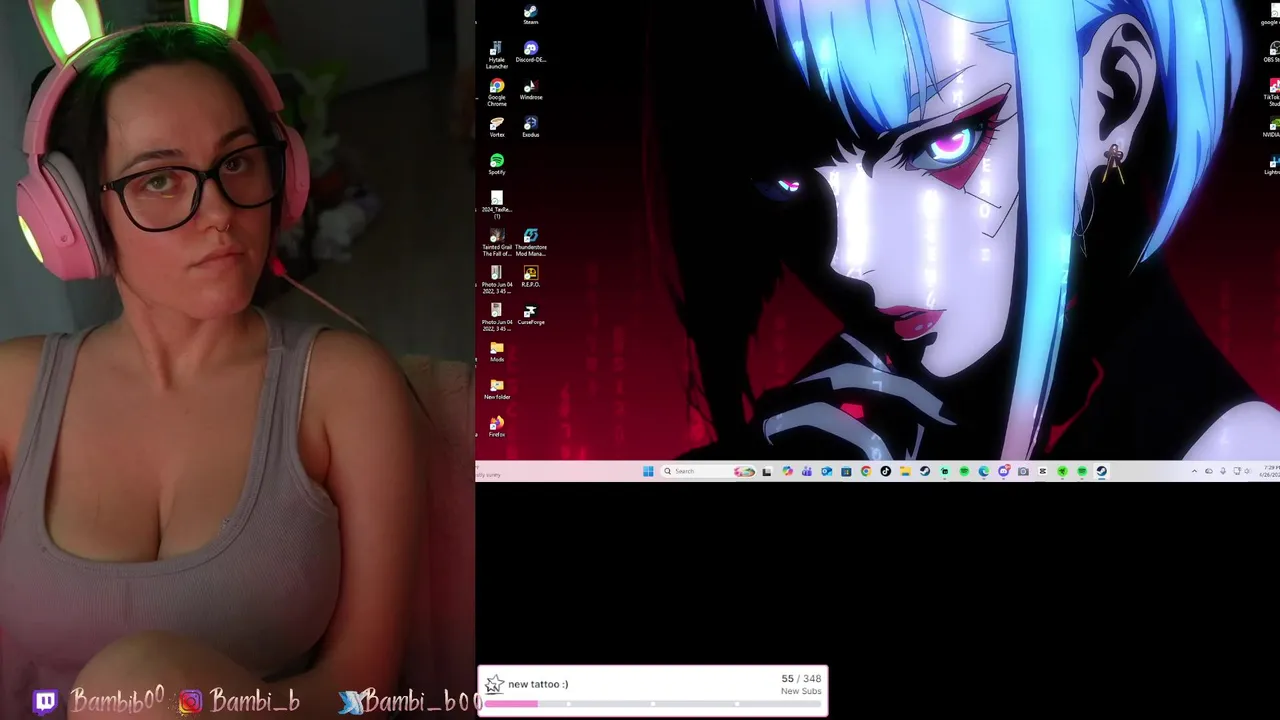Viewport: 1280px width, 720px height.
Task: Open the Firefox desktop shortcut
Action: point(496,427)
